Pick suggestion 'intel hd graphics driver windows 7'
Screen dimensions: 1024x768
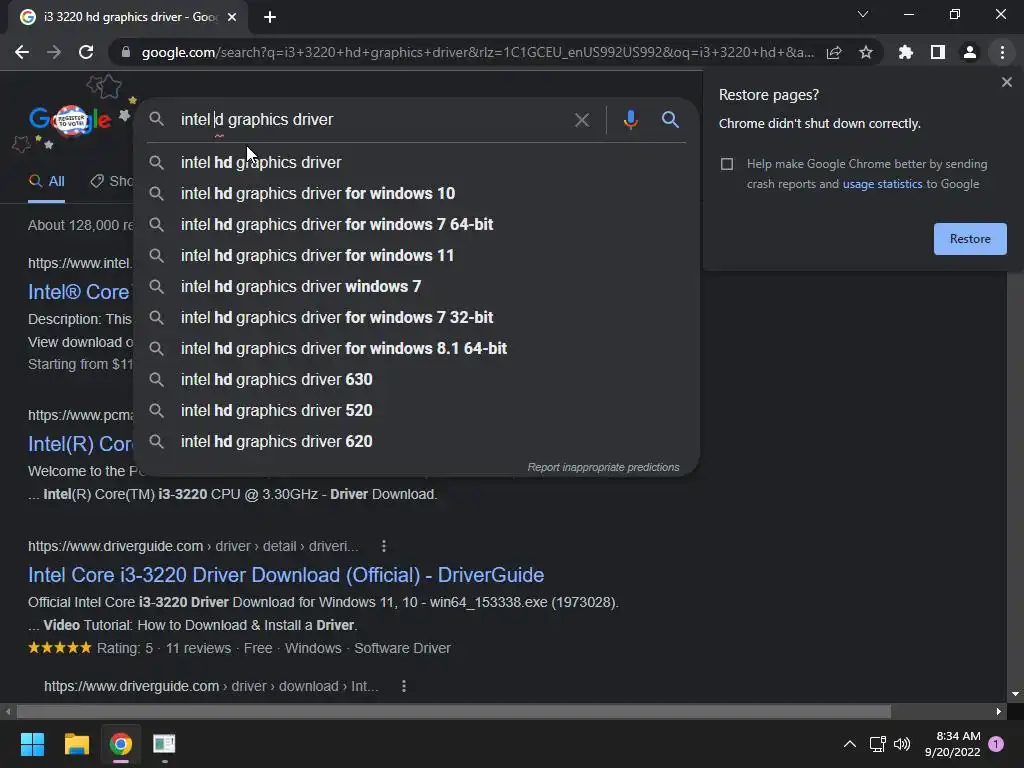(x=417, y=286)
